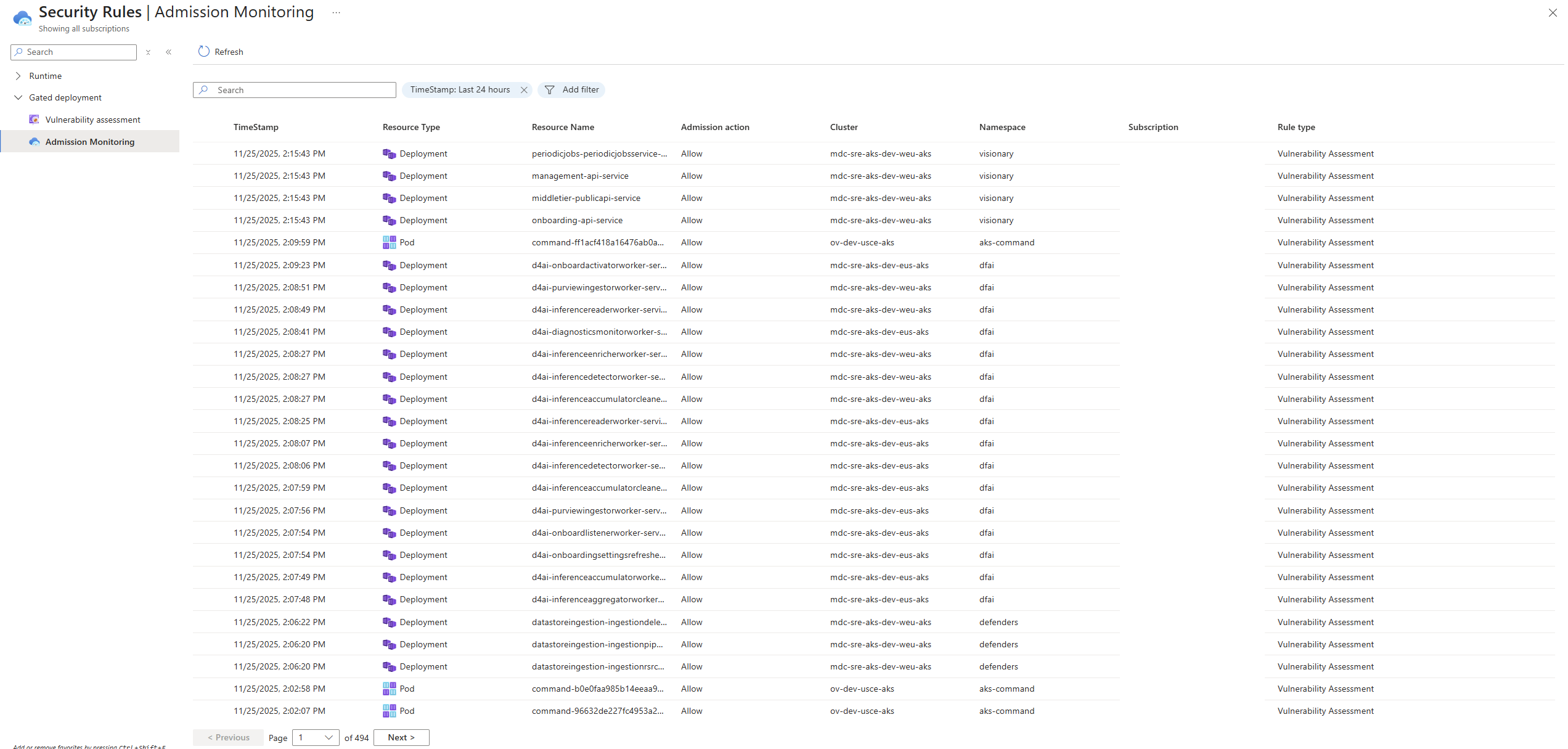The width and height of the screenshot is (1568, 749).
Task: Remove the TimeStamp Last 24 hours filter
Action: point(524,90)
